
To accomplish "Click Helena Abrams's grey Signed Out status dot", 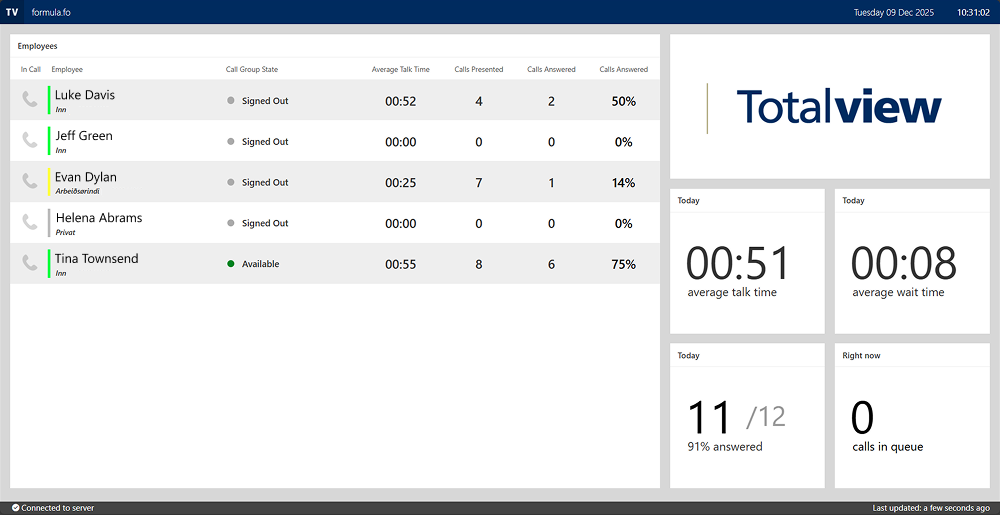I will point(231,223).
